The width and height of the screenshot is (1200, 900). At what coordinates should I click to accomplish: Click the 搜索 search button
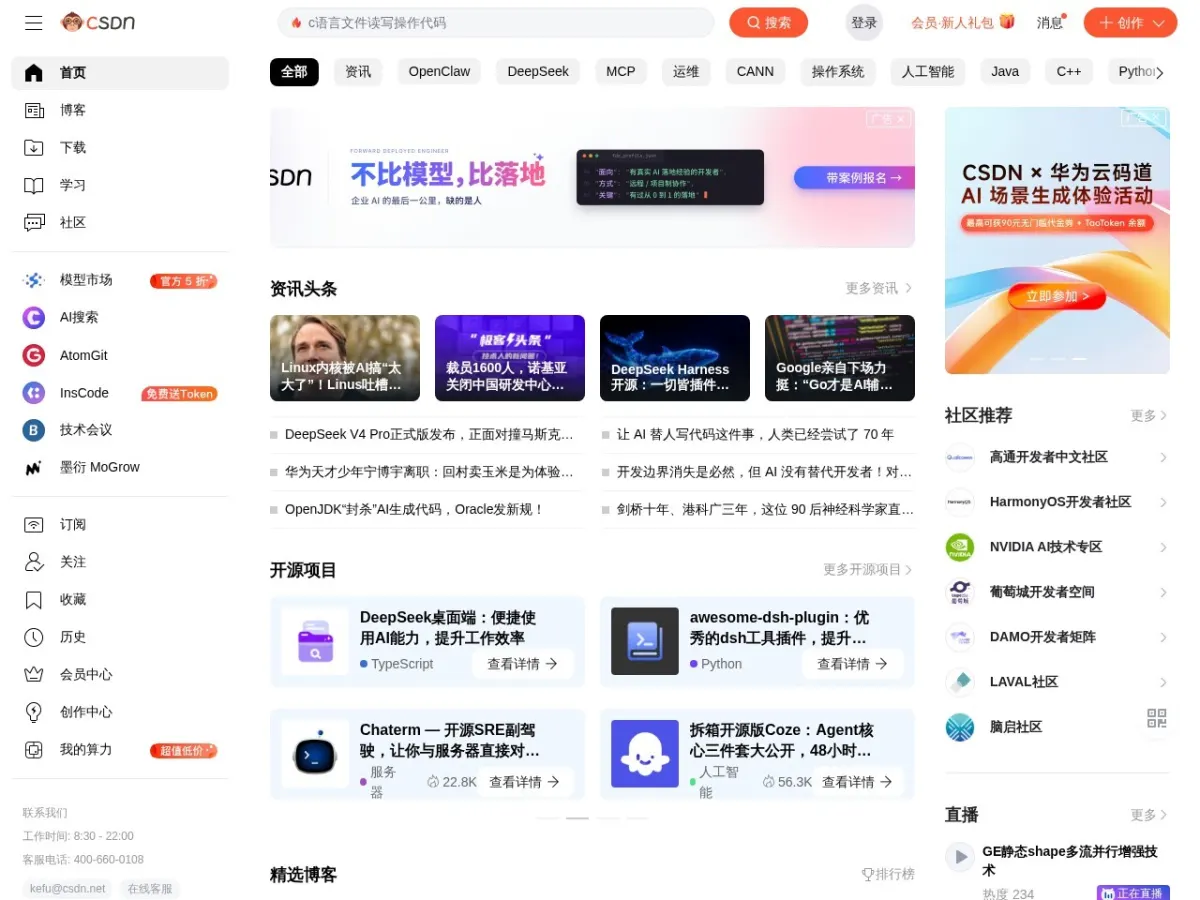pyautogui.click(x=768, y=23)
